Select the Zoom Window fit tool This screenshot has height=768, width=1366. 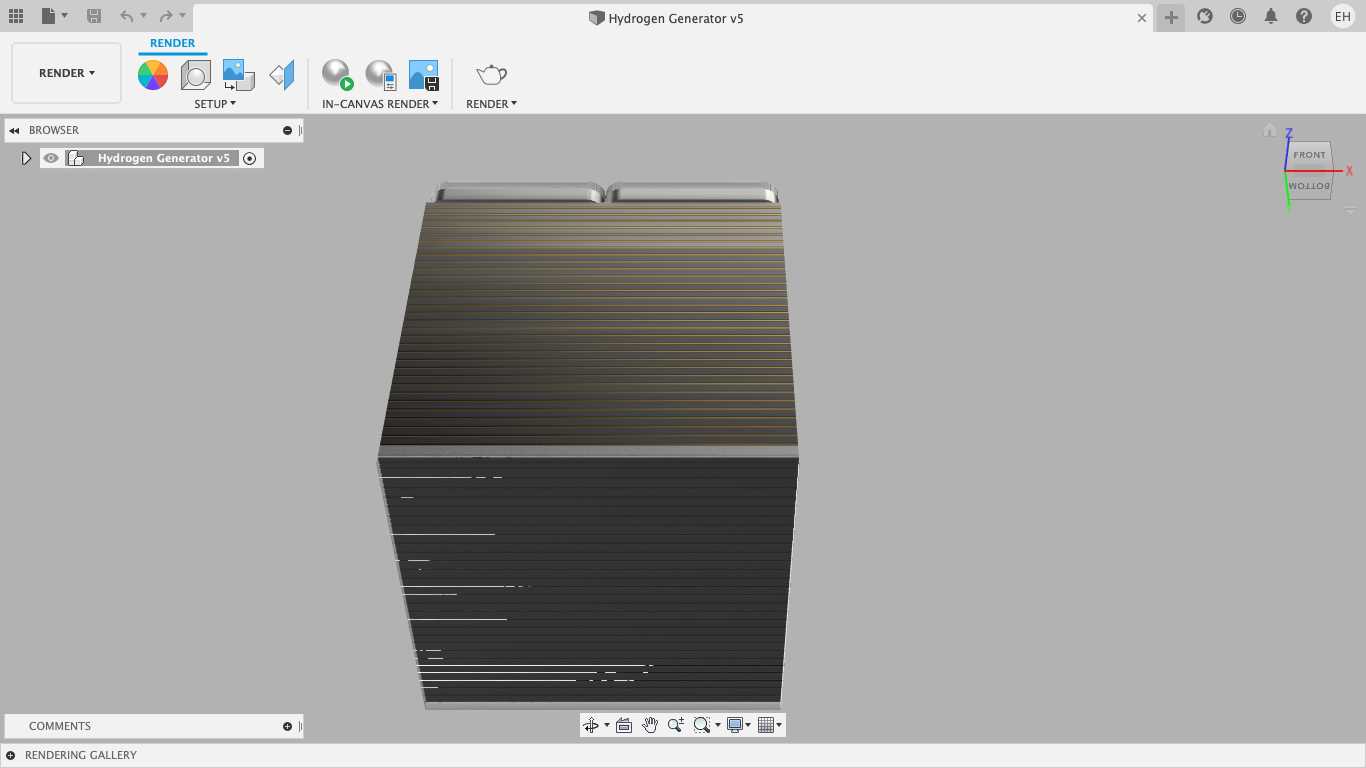(x=701, y=725)
